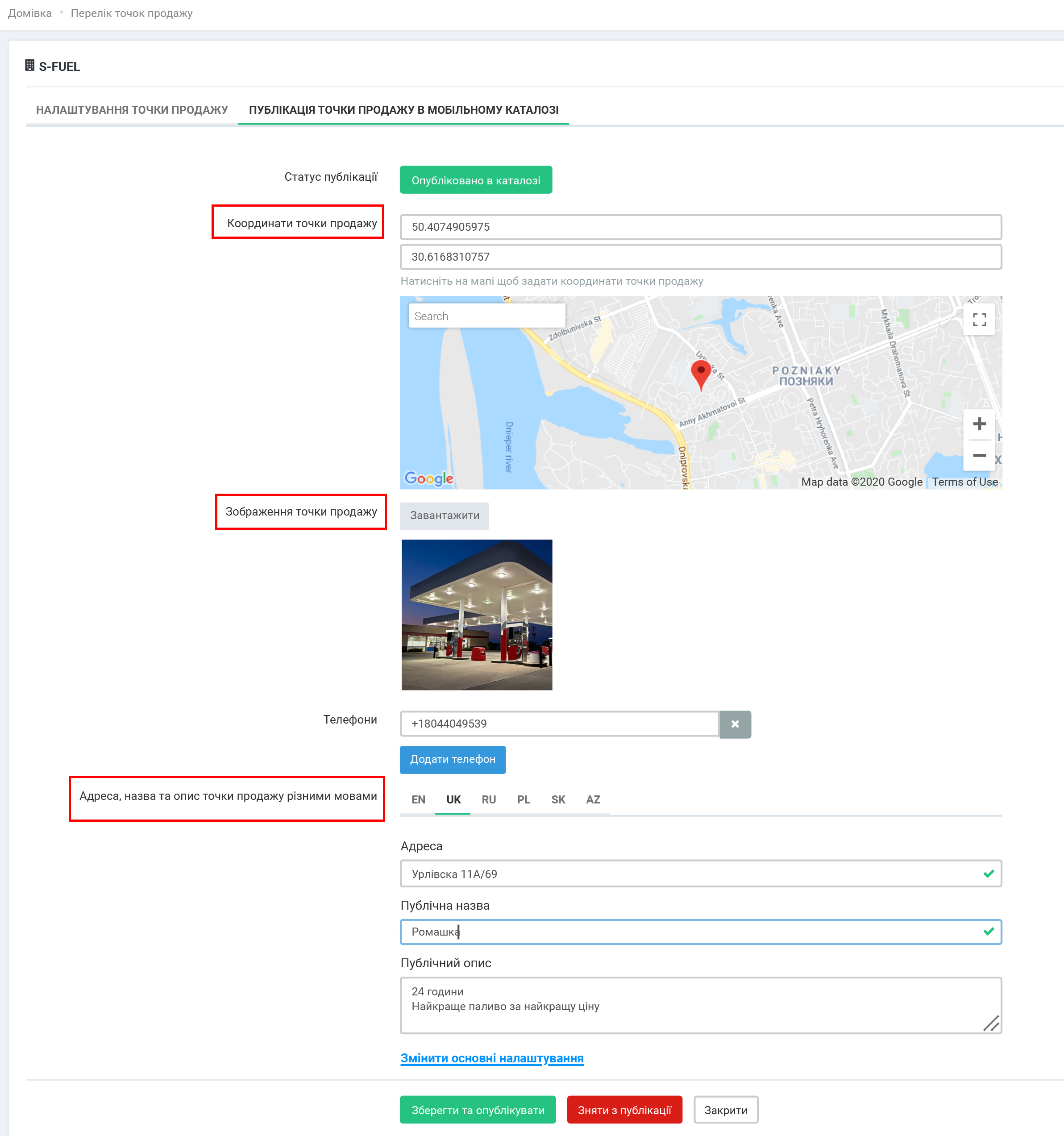1064x1136 pixels.
Task: Open Змінити основні налаштування link
Action: pyautogui.click(x=491, y=1058)
